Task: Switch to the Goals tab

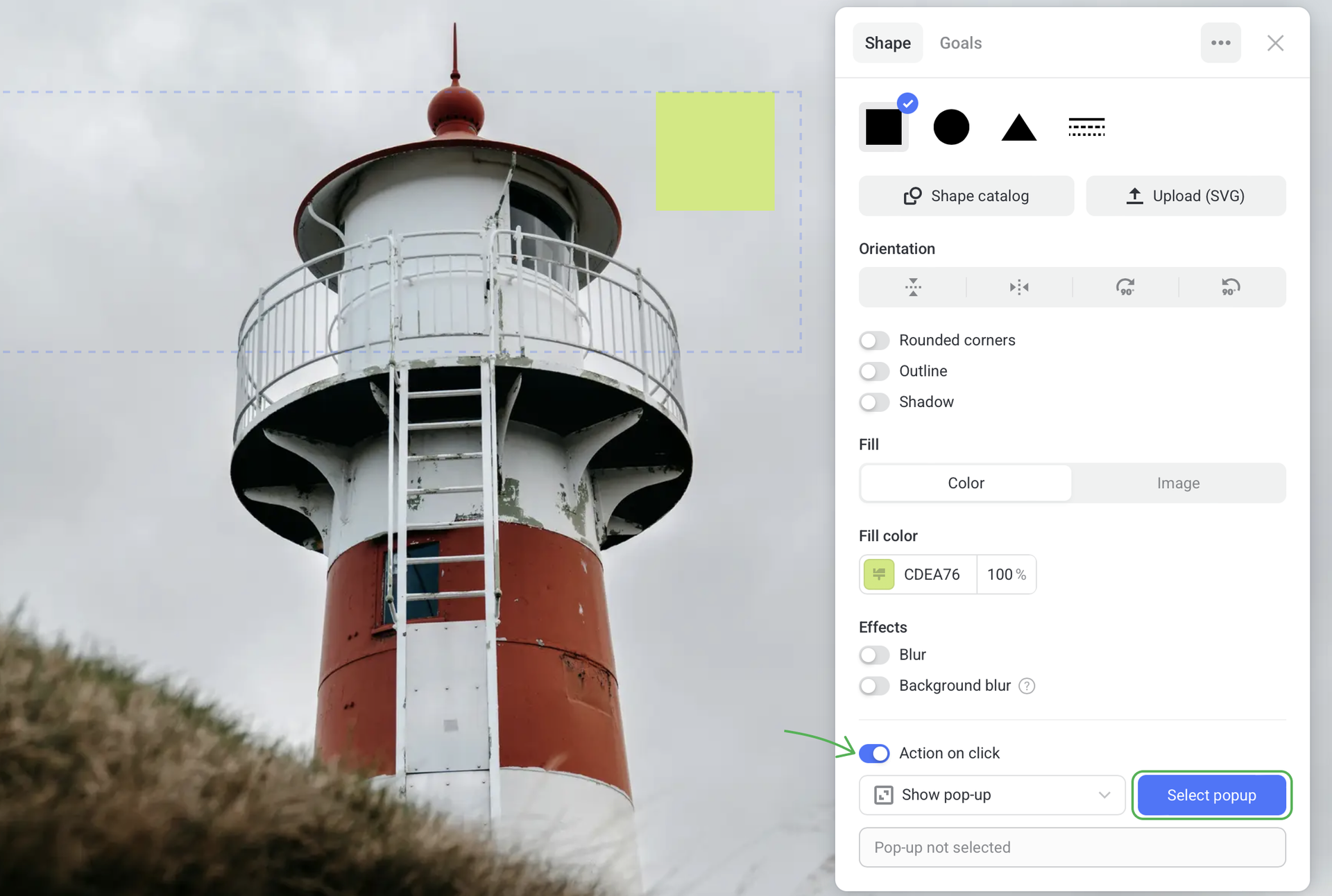Action: pos(960,43)
